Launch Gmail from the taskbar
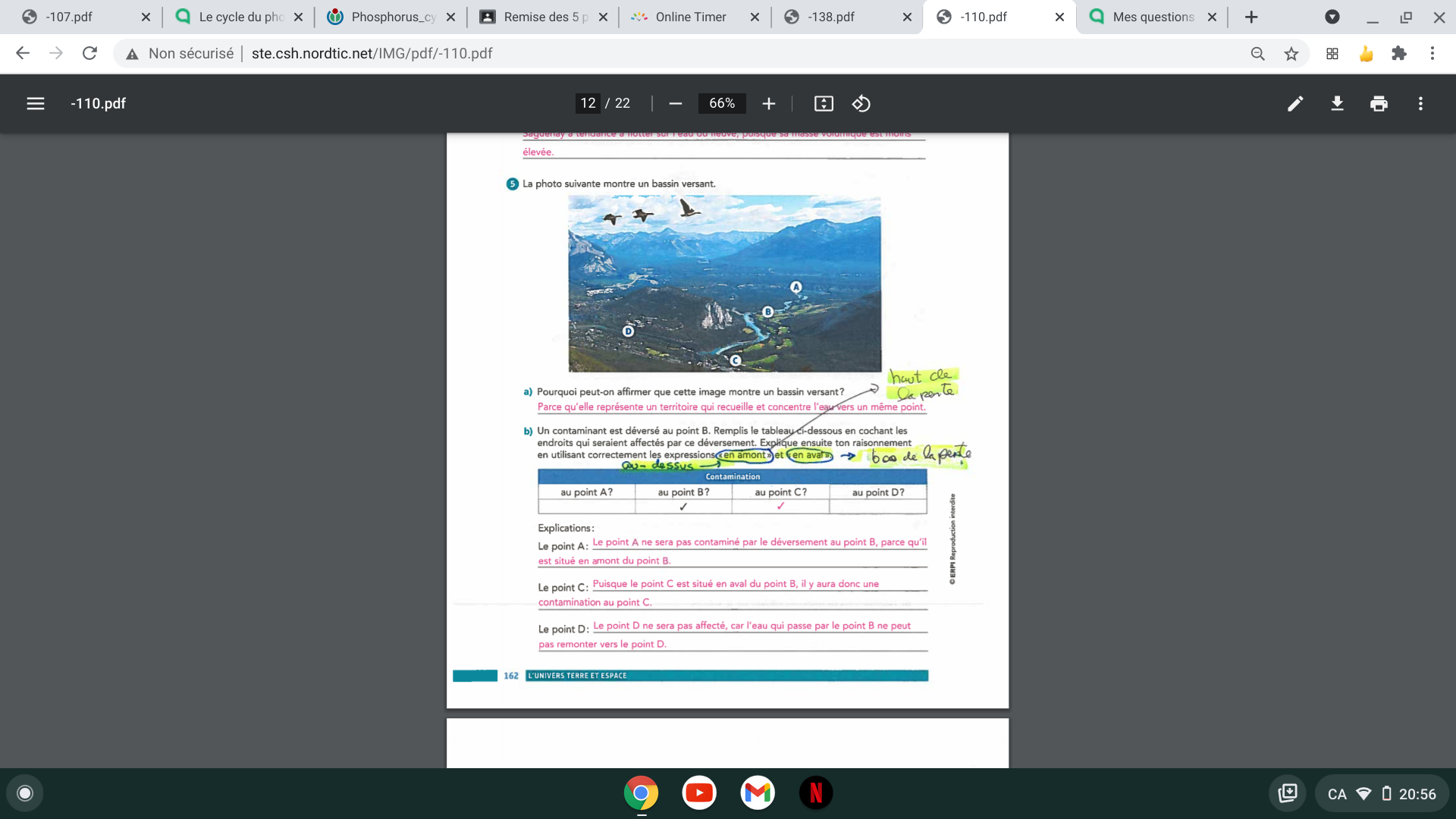Viewport: 1456px width, 819px height. click(757, 792)
